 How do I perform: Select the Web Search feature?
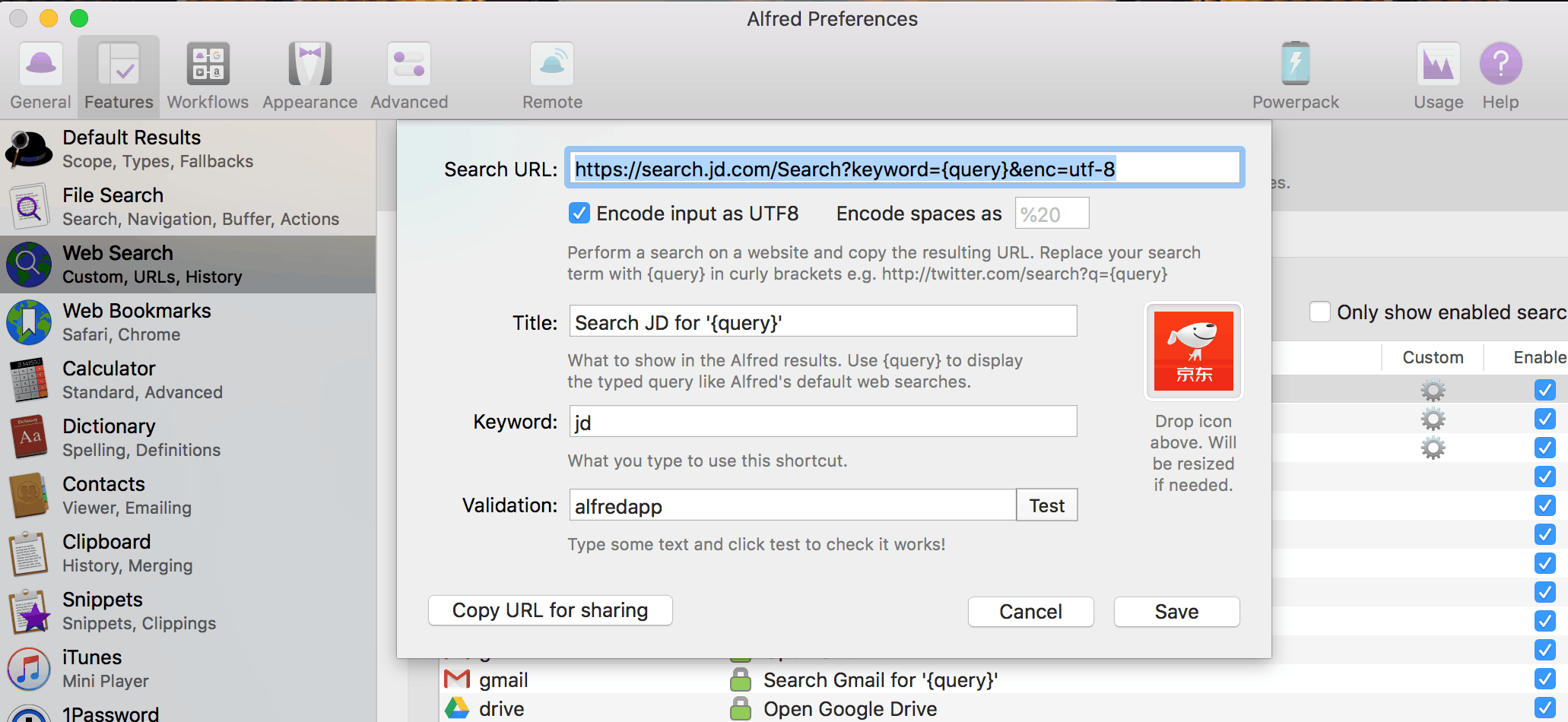pos(188,264)
